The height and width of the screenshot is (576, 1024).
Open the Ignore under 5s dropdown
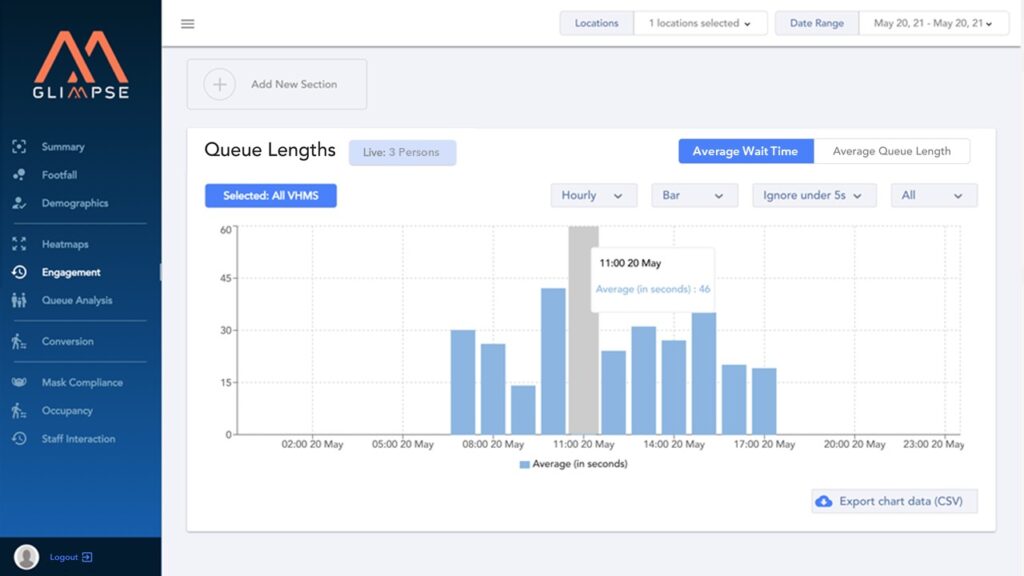coord(814,196)
